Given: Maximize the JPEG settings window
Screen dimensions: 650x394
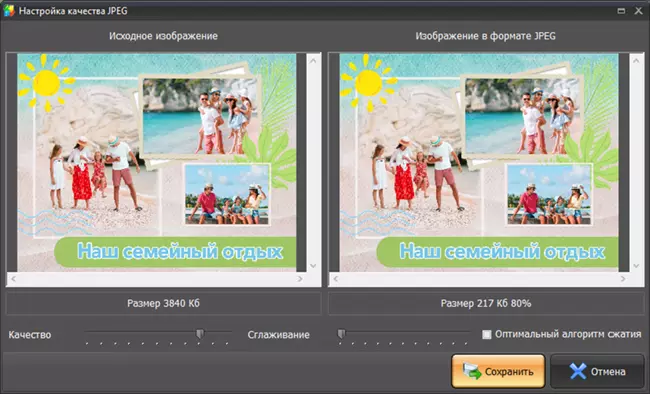Looking at the screenshot, I should 621,11.
